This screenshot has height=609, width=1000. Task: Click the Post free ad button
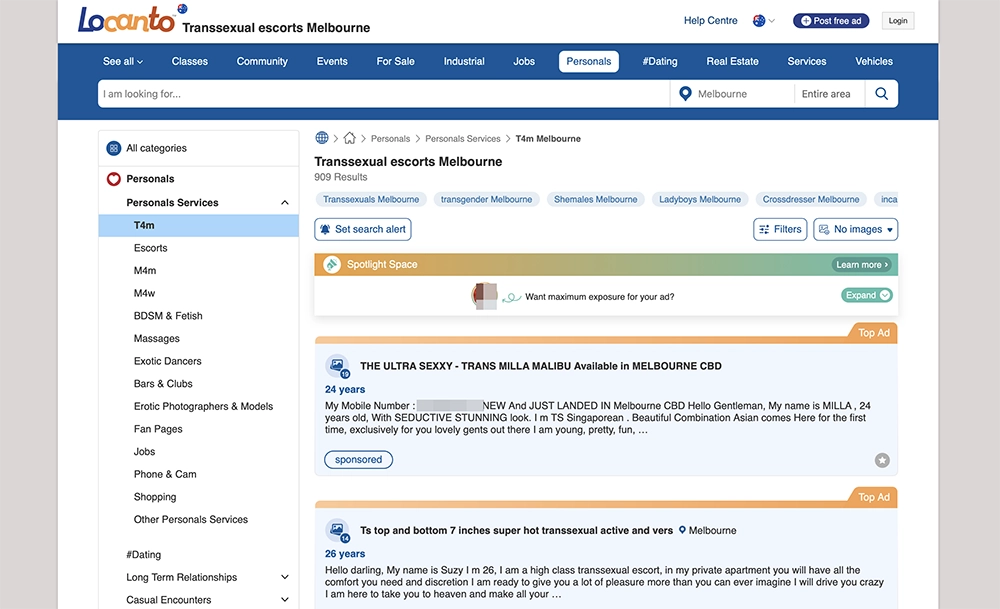point(831,21)
